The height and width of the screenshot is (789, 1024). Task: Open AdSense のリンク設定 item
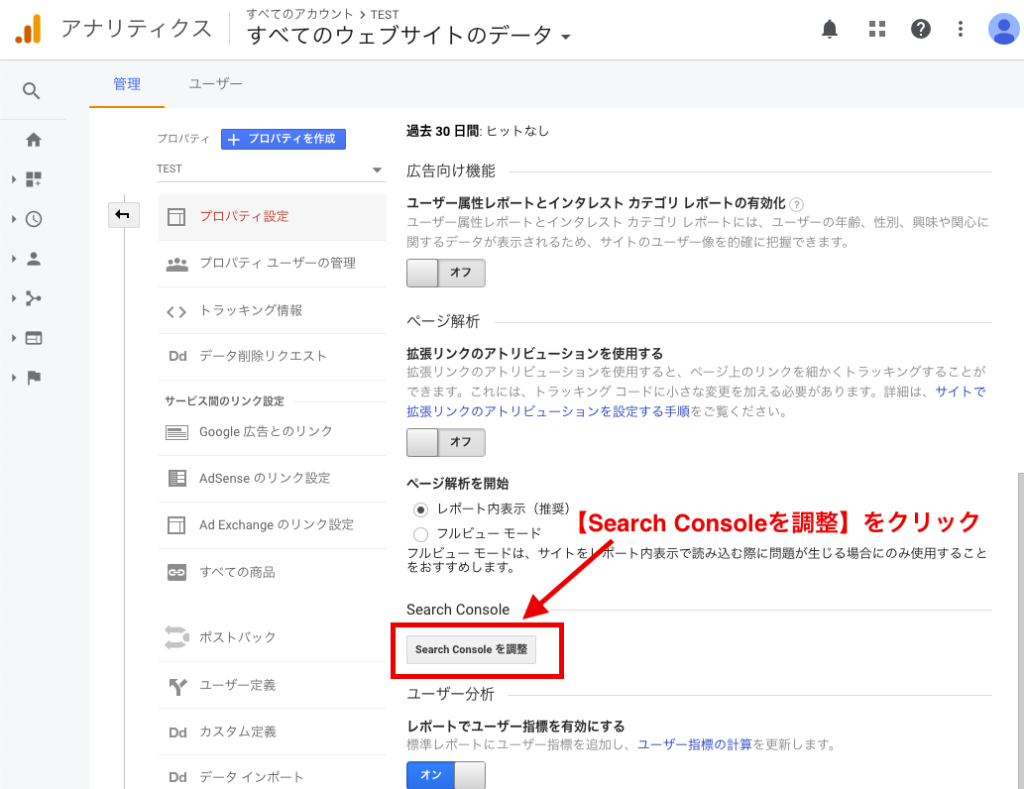point(272,479)
